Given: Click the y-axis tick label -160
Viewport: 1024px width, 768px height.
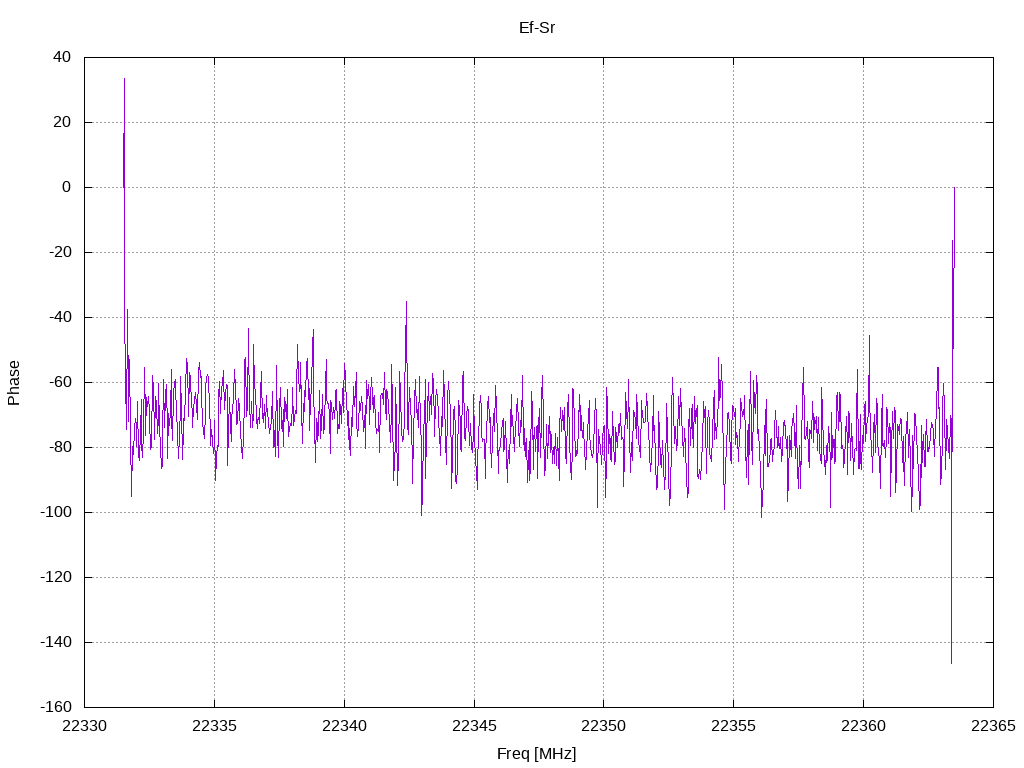Looking at the screenshot, I should [56, 707].
